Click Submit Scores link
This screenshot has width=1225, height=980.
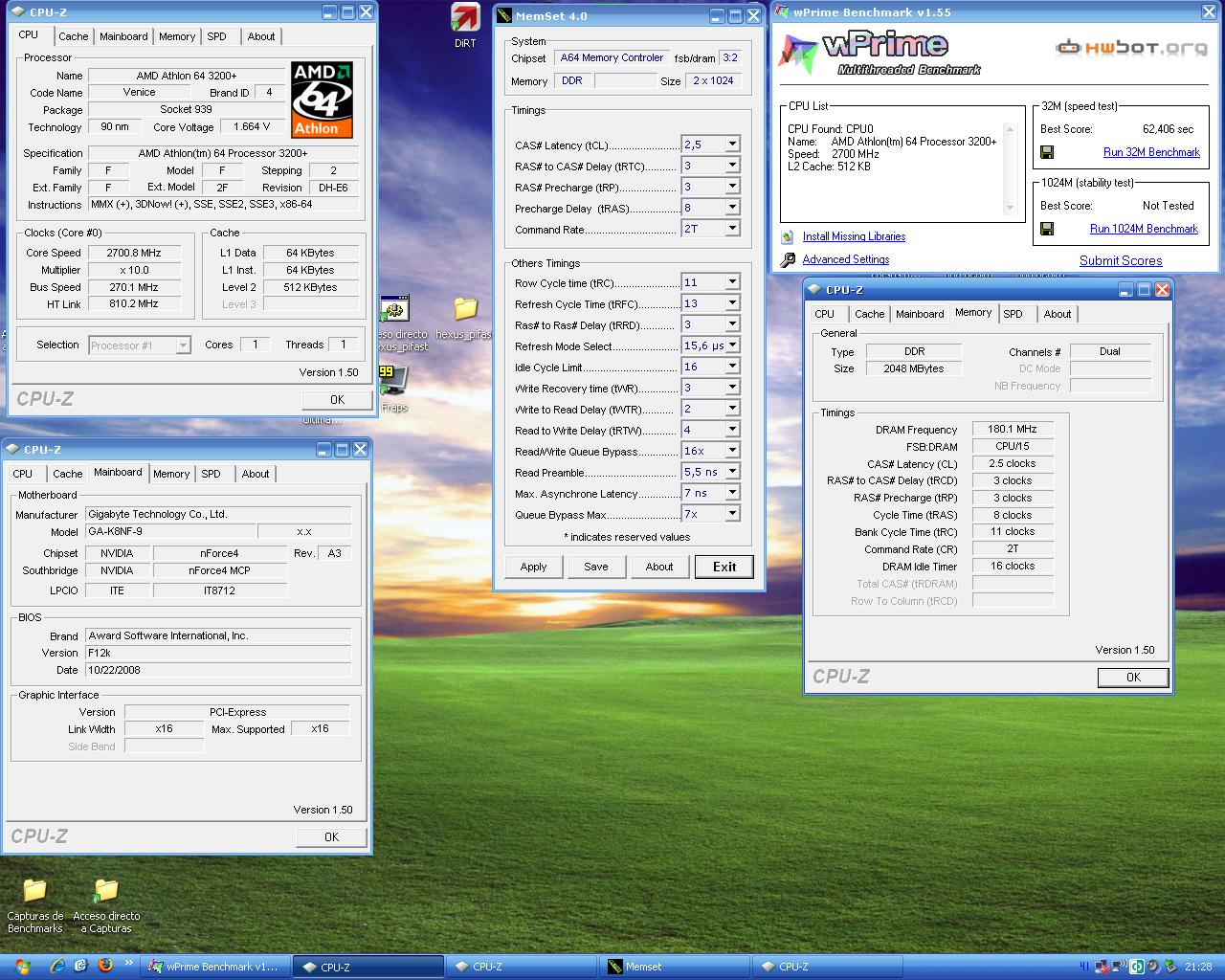click(1121, 260)
